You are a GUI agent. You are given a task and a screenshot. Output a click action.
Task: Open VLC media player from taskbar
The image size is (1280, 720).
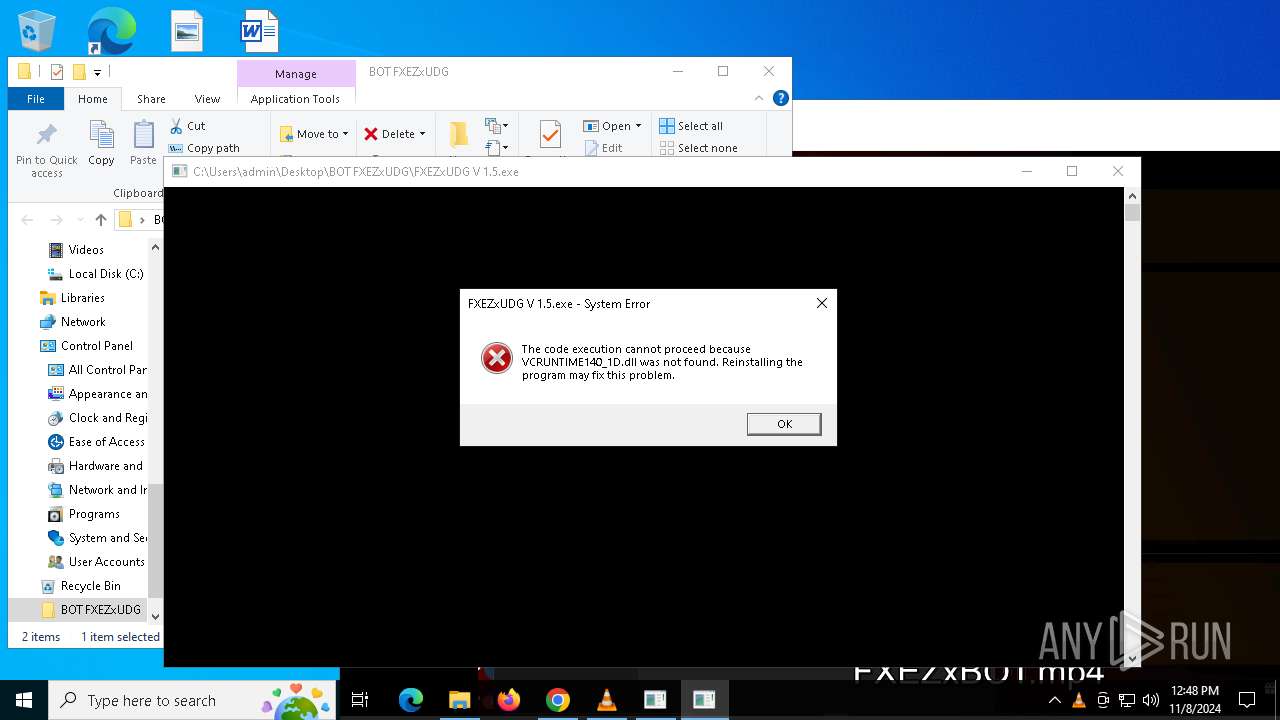click(606, 700)
